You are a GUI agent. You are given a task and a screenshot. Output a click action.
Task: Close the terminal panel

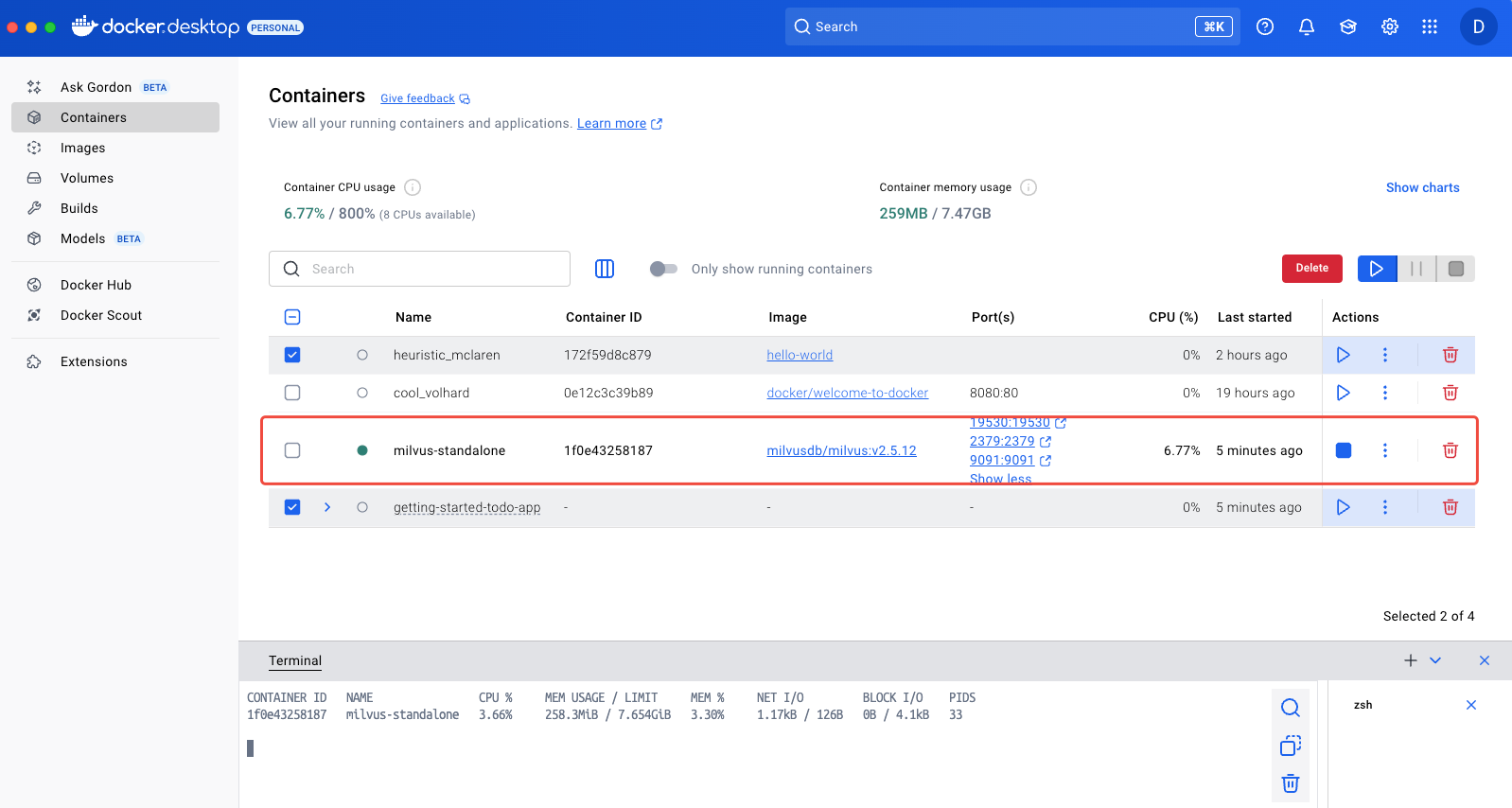click(1484, 660)
